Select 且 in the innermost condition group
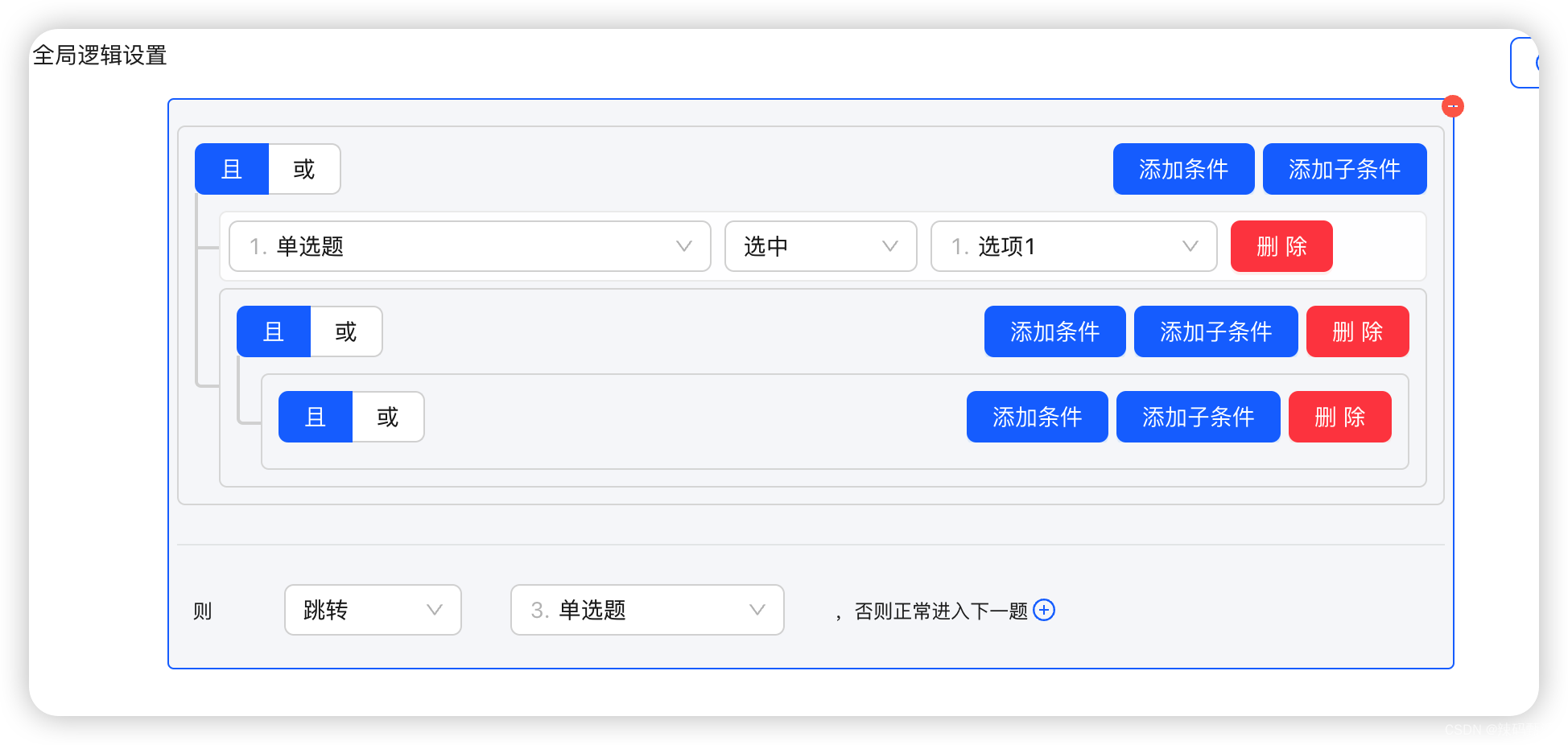The width and height of the screenshot is (1568, 745). pos(316,417)
